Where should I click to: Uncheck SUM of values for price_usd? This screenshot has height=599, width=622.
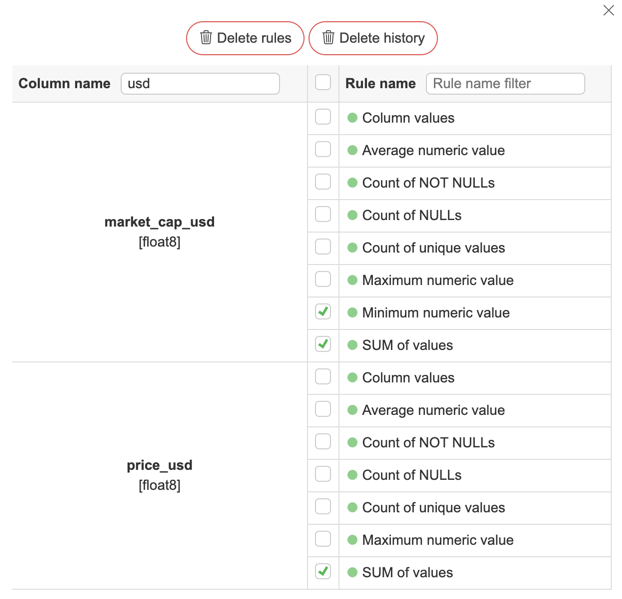[323, 572]
